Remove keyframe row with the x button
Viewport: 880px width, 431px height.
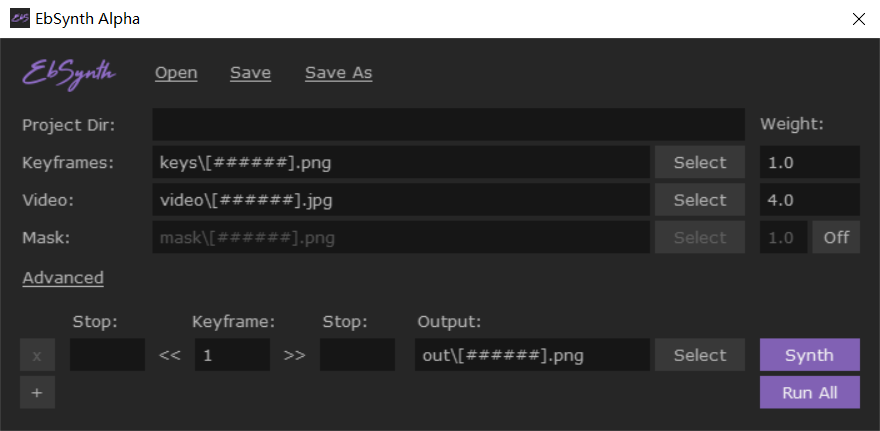tap(37, 355)
